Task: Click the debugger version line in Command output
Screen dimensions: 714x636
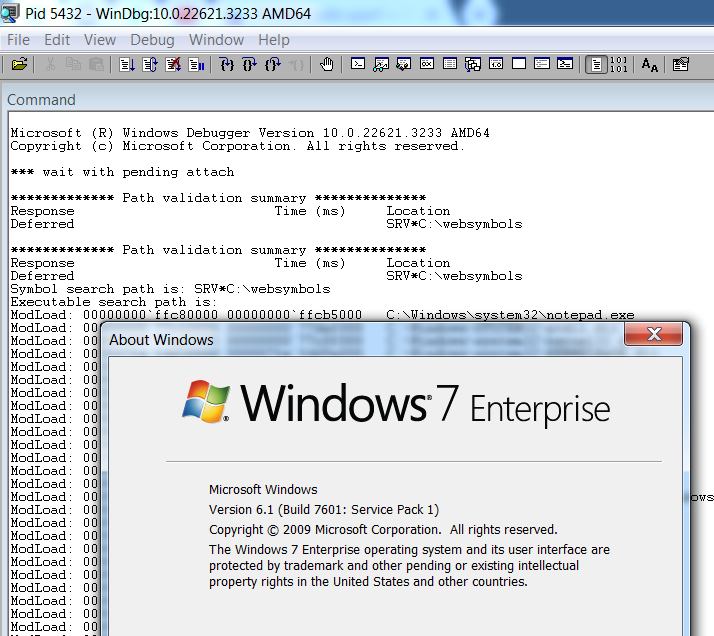Action: pos(250,133)
